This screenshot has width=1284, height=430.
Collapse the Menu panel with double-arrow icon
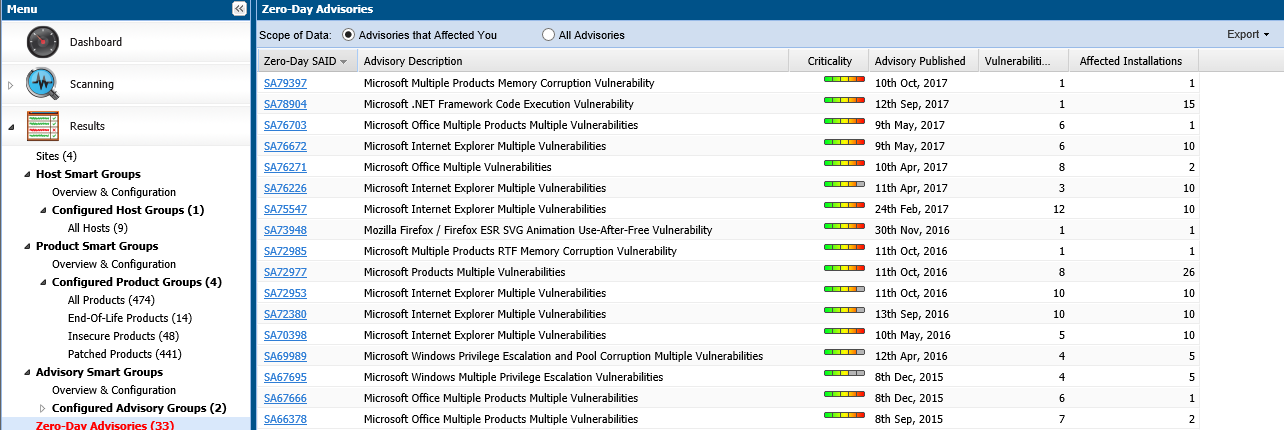pyautogui.click(x=239, y=8)
